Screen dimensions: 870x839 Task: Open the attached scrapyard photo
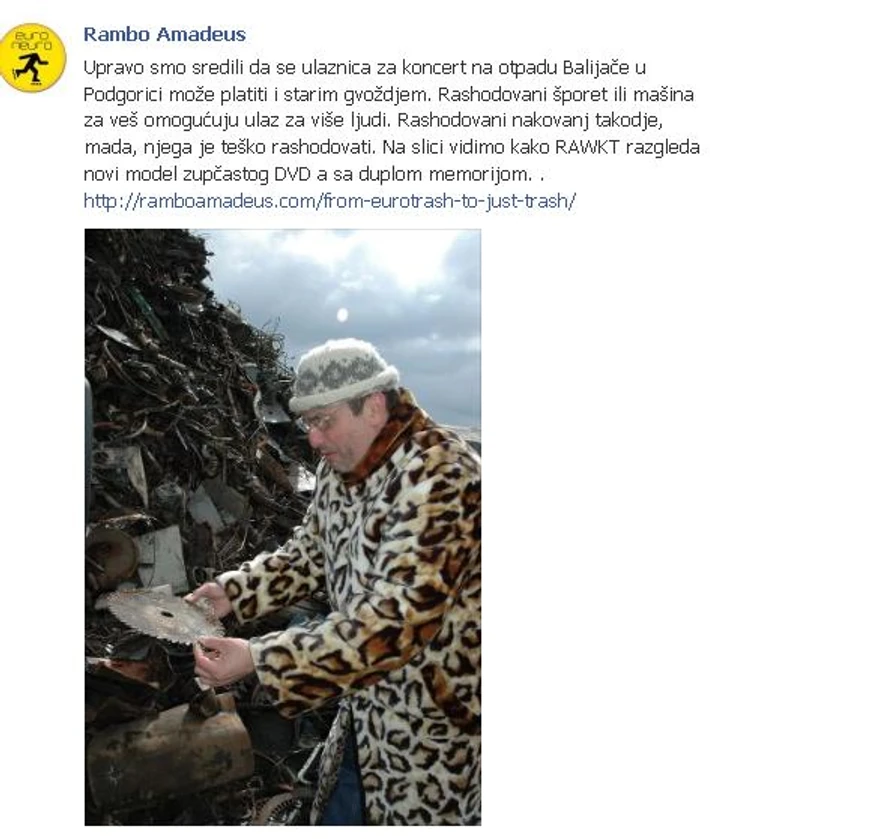283,527
